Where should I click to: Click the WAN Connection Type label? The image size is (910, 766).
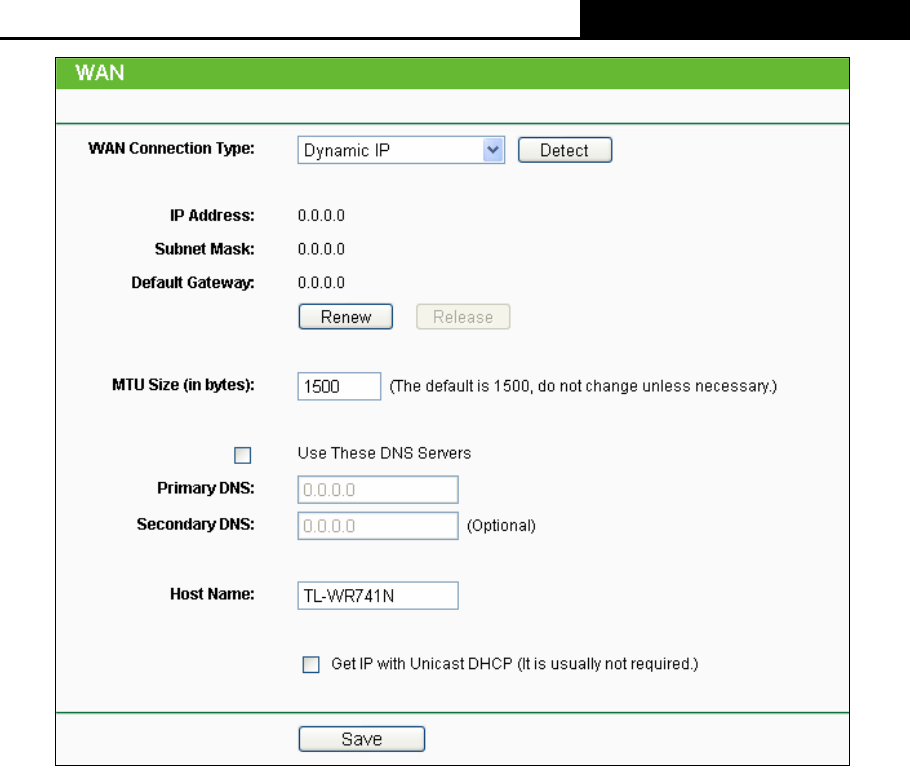pyautogui.click(x=171, y=149)
